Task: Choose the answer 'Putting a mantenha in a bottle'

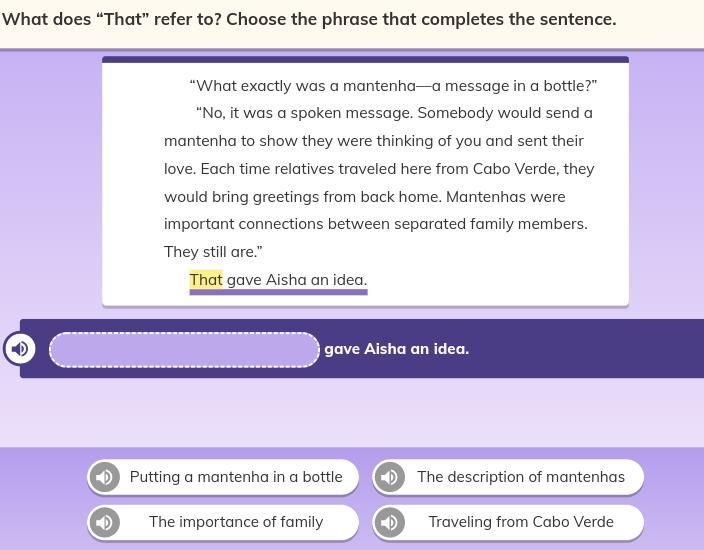Action: tap(223, 477)
